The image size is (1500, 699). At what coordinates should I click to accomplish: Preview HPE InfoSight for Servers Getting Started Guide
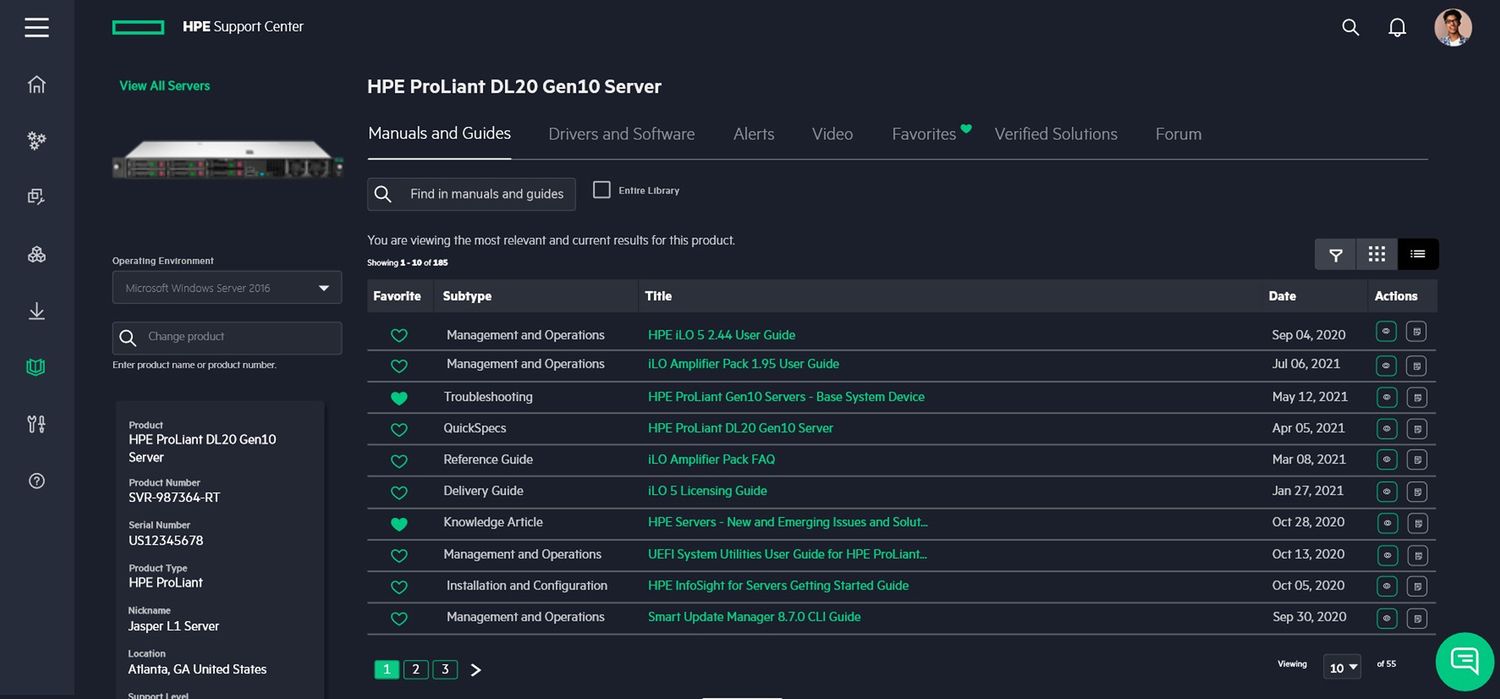point(1386,587)
